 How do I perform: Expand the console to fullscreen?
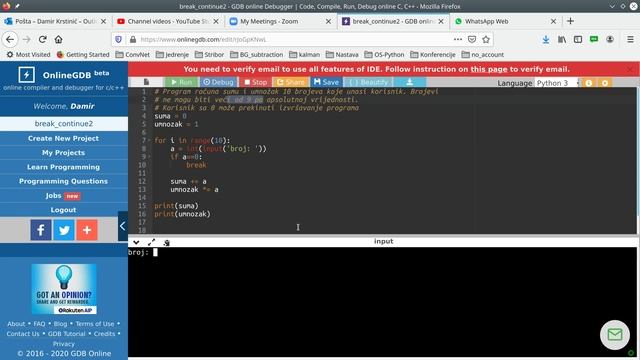coord(151,242)
